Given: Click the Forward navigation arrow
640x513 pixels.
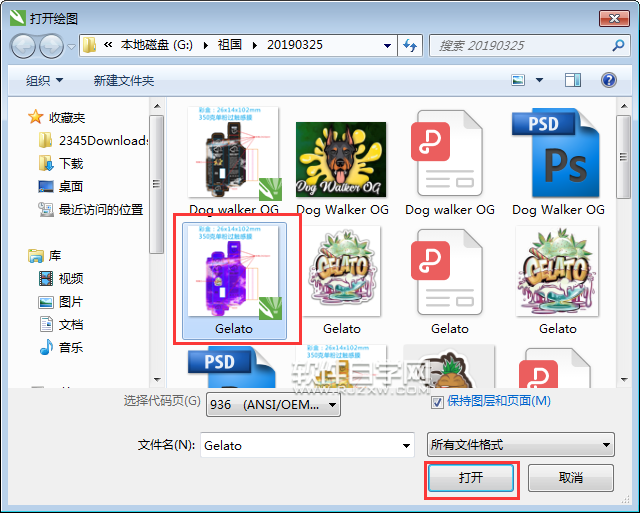Looking at the screenshot, I should (51, 46).
